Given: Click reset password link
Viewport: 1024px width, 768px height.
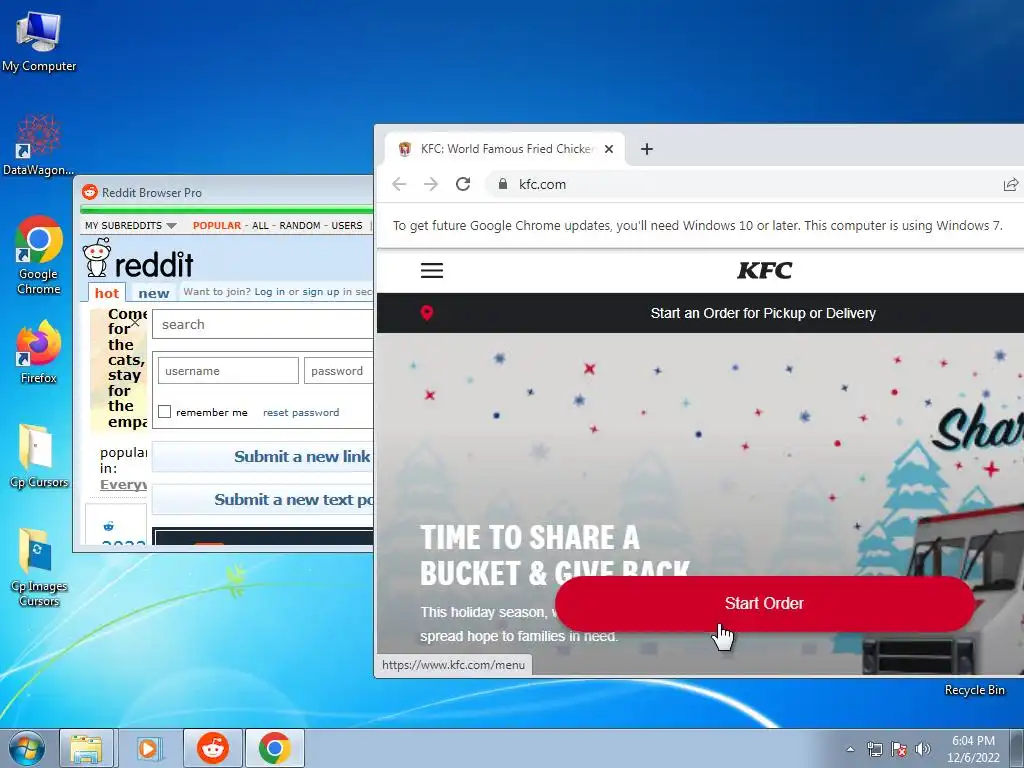Looking at the screenshot, I should pos(301,412).
